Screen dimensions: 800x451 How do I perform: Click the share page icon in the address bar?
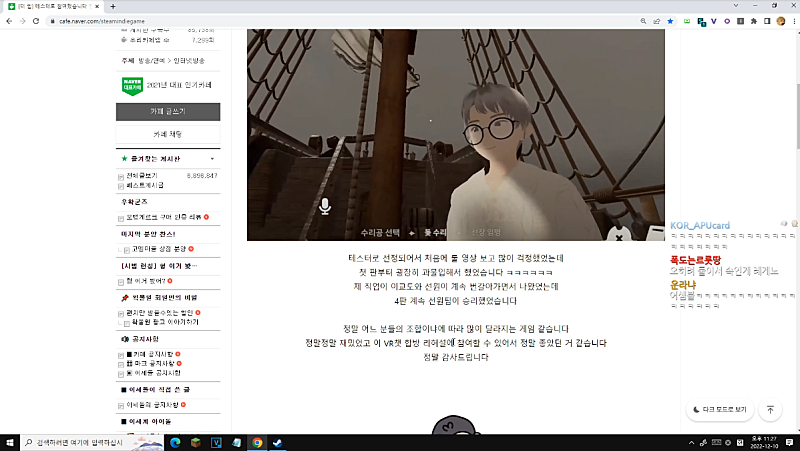tap(657, 21)
